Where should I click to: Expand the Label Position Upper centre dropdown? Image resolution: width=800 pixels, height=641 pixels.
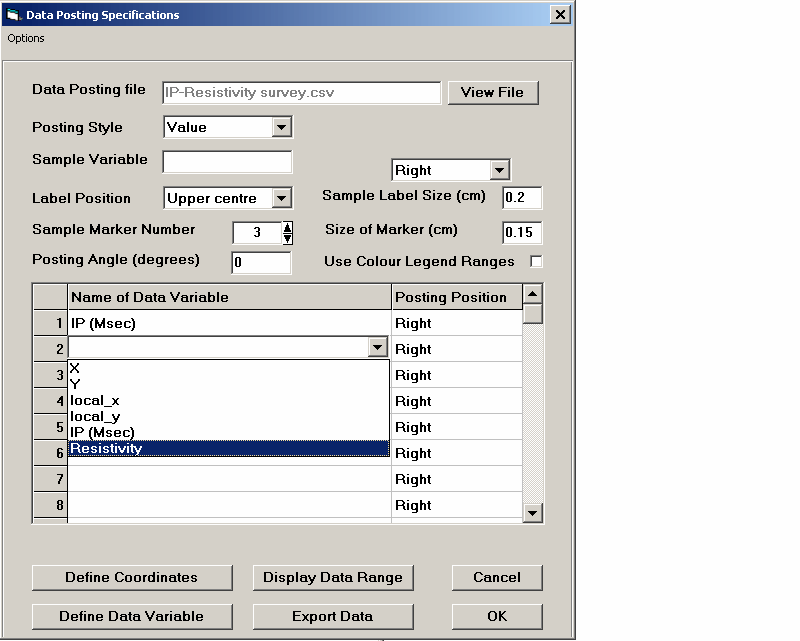pyautogui.click(x=281, y=198)
